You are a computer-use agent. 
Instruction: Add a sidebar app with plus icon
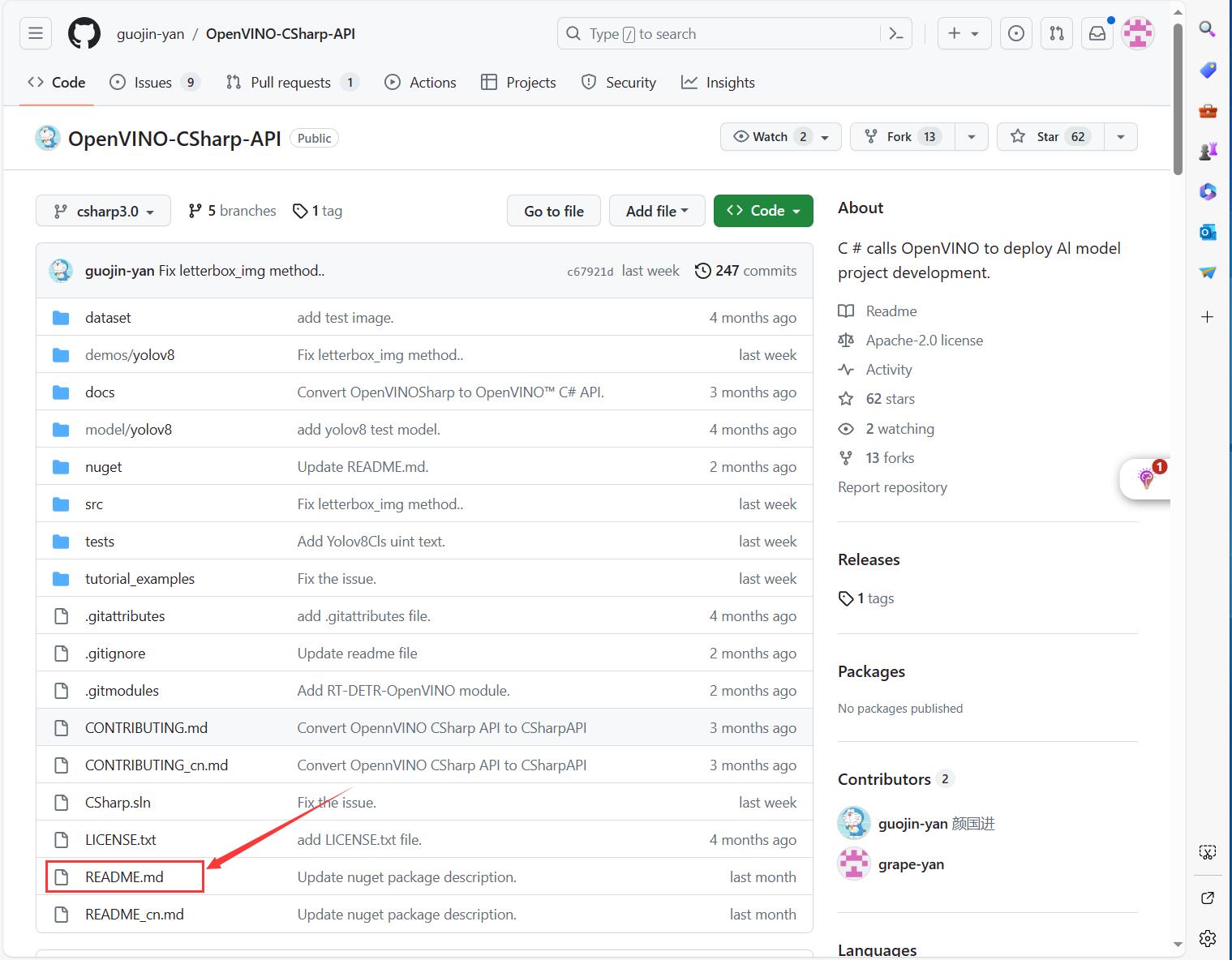1208,317
